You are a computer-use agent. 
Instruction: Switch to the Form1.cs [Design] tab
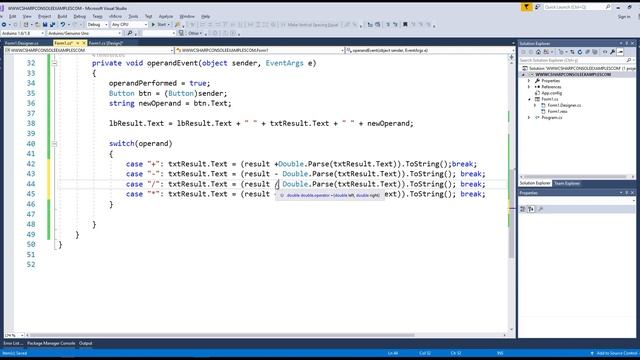tap(106, 43)
